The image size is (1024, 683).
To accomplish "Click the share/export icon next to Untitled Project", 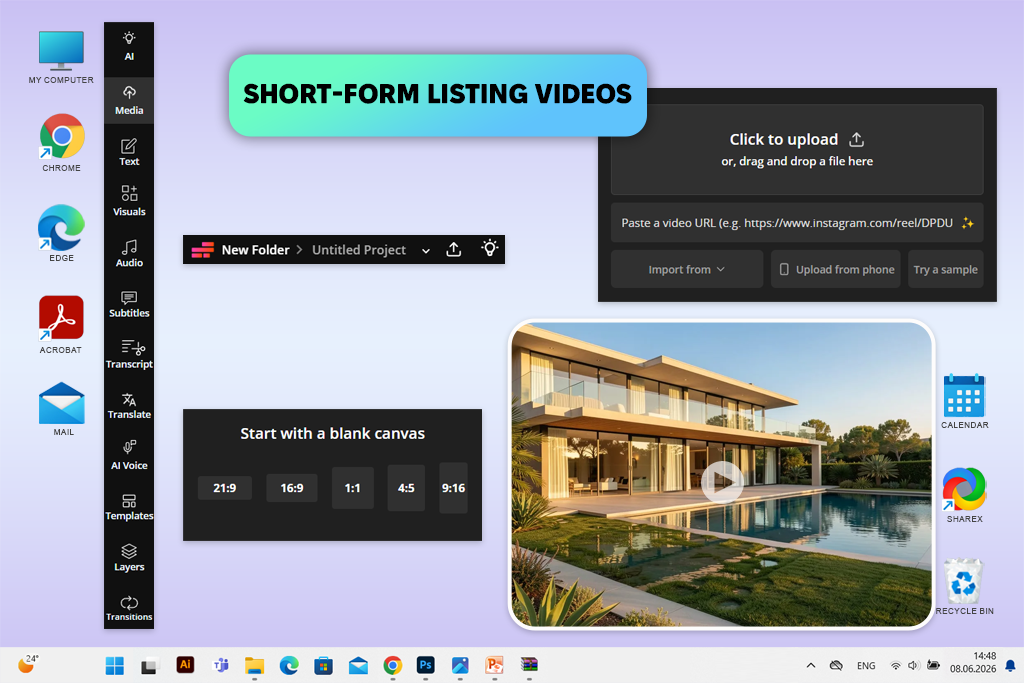I will [454, 249].
